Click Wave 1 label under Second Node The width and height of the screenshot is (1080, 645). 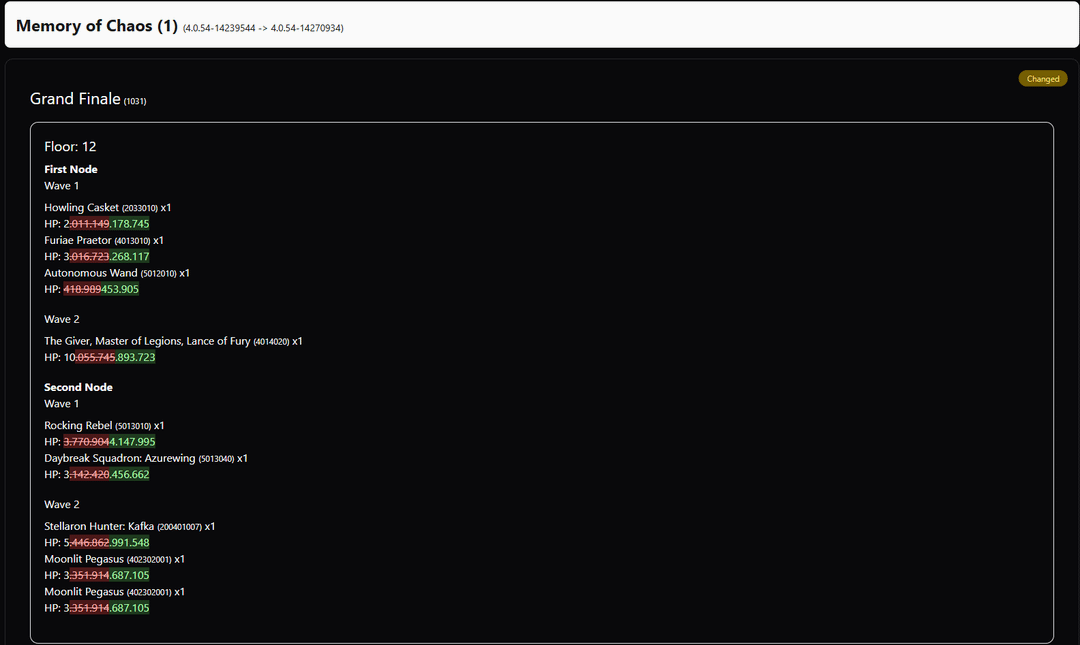coord(62,404)
